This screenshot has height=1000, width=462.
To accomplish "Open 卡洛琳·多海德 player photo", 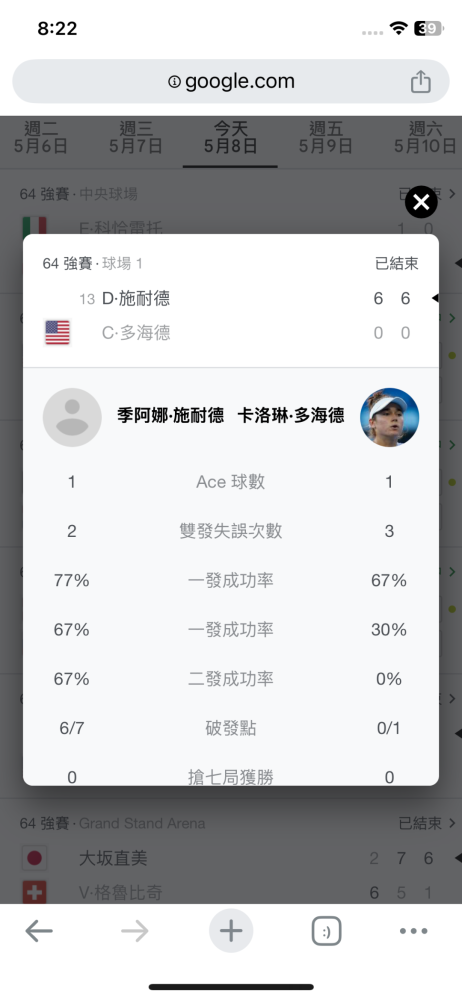I will (389, 417).
